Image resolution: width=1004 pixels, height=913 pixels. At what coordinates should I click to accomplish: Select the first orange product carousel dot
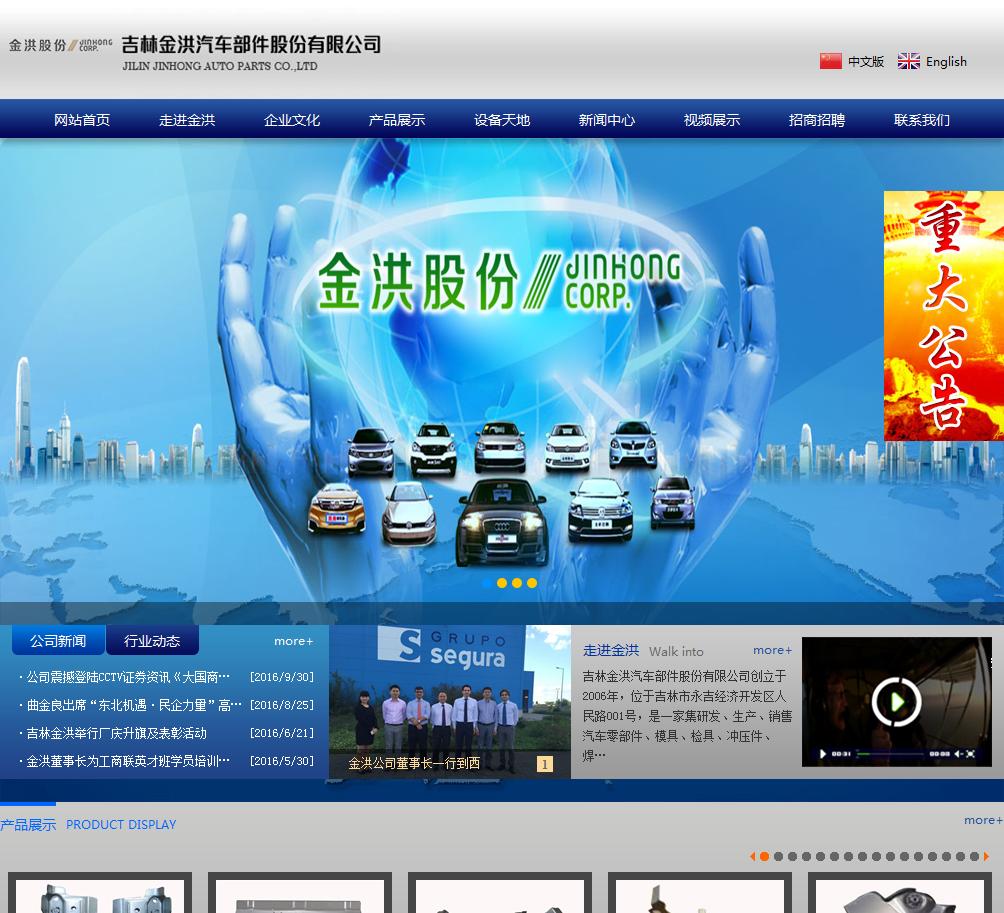[x=765, y=856]
